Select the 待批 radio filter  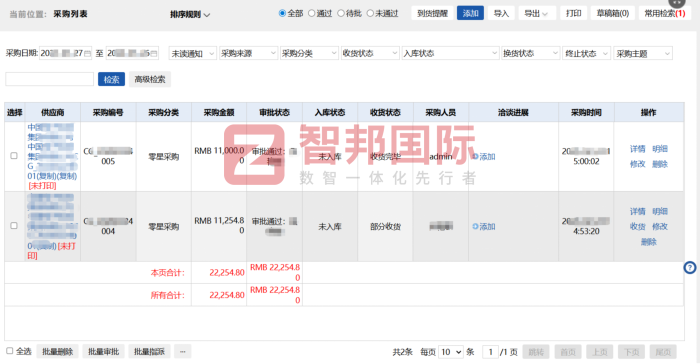point(341,13)
